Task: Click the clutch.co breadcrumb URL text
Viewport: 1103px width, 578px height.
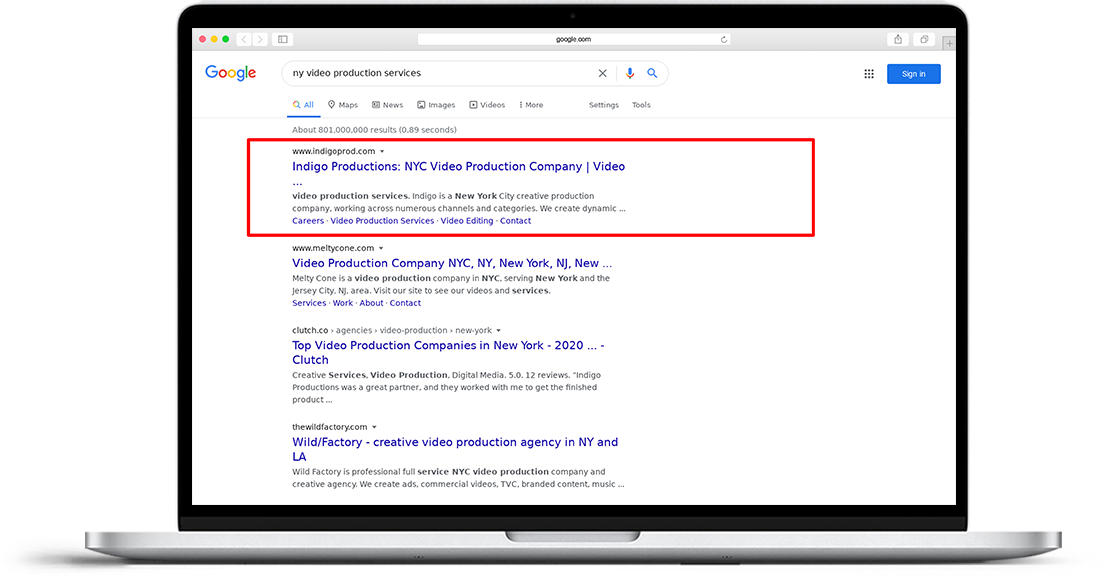Action: pyautogui.click(x=392, y=330)
